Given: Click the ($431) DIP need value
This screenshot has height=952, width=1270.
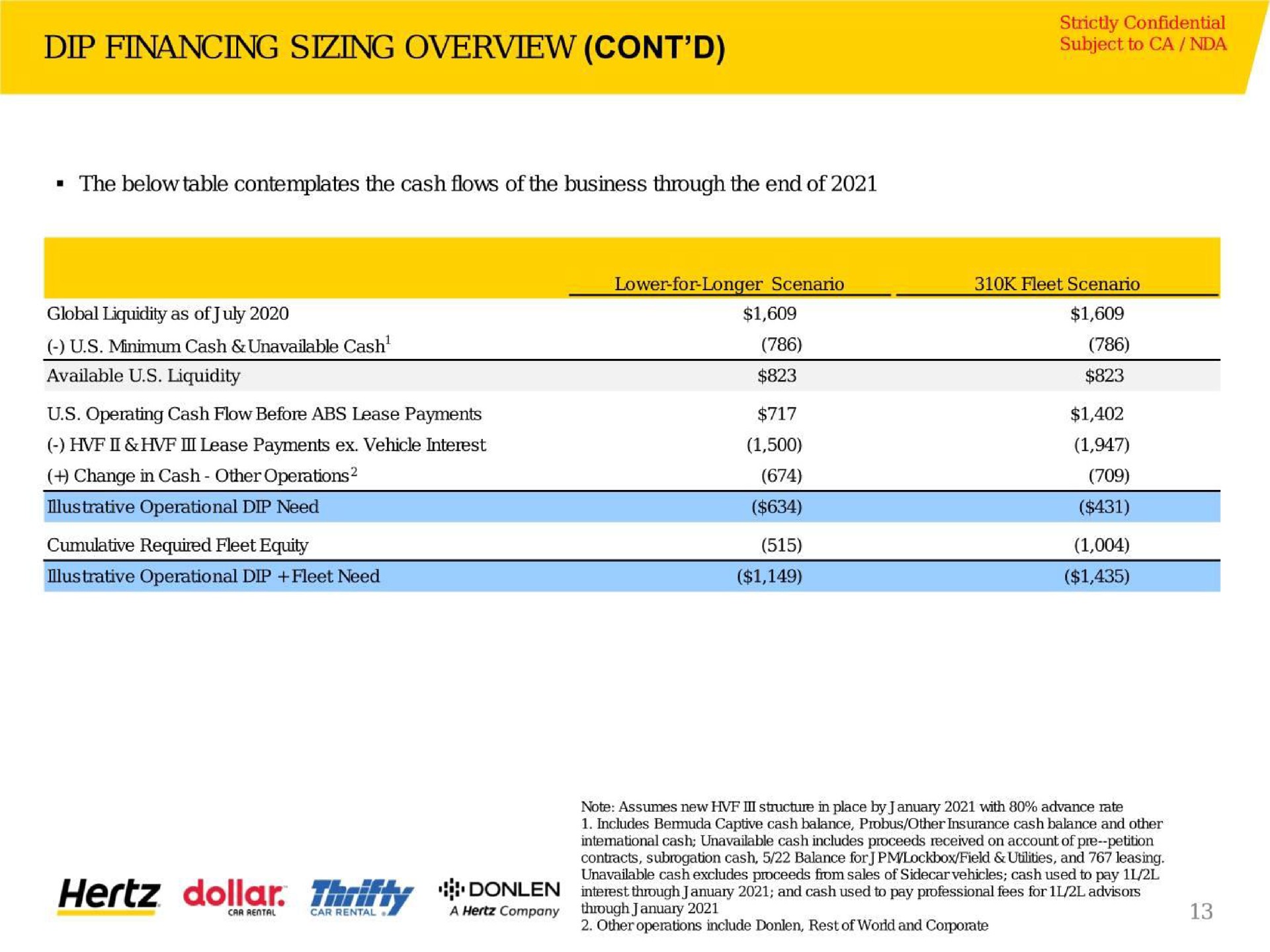Looking at the screenshot, I should (x=1104, y=507).
